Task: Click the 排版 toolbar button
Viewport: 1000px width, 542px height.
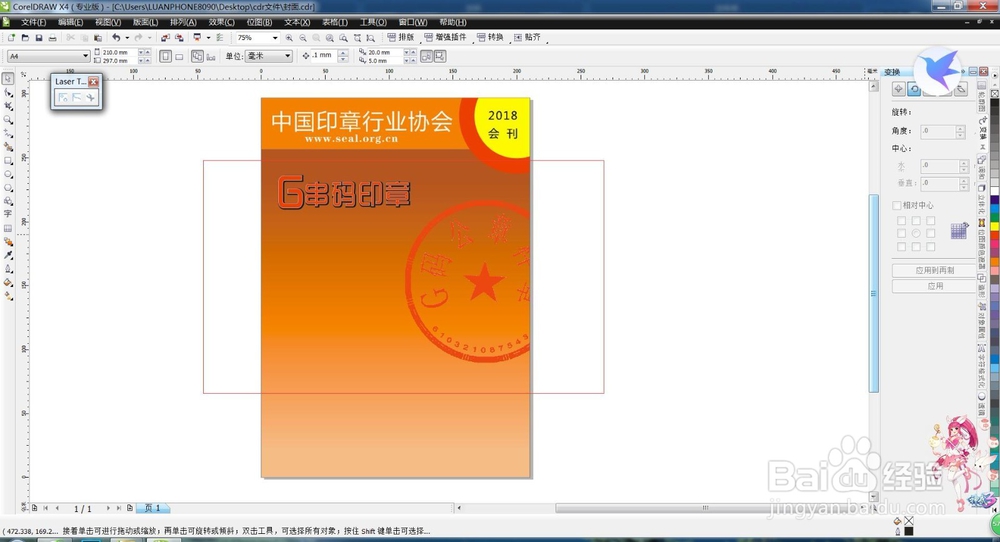Action: (401, 38)
